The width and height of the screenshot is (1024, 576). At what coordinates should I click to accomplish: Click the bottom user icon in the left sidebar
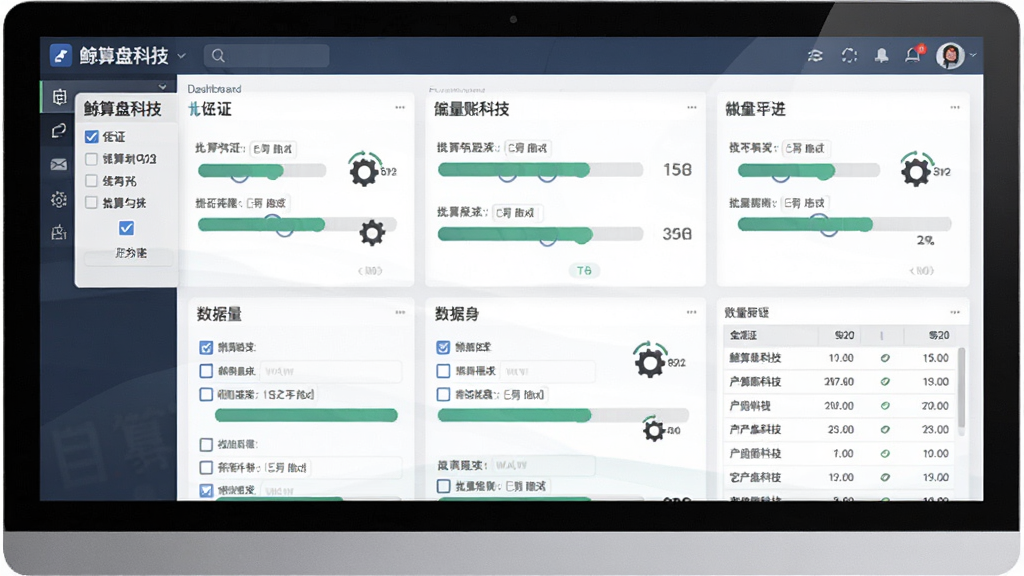pyautogui.click(x=59, y=232)
